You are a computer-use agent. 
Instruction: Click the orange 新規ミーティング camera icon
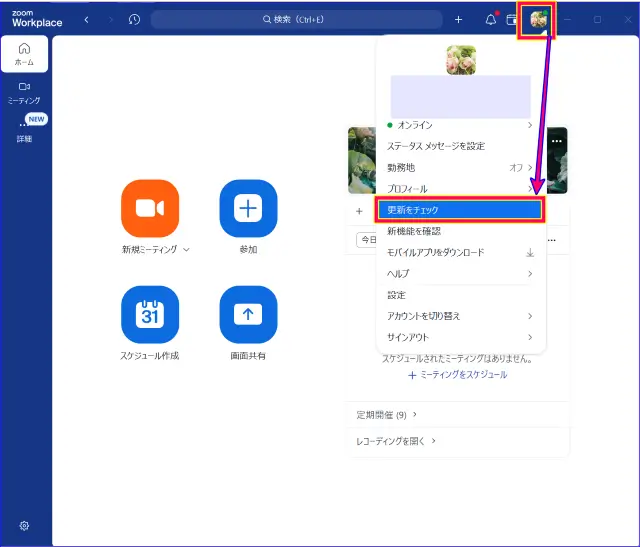point(149,208)
